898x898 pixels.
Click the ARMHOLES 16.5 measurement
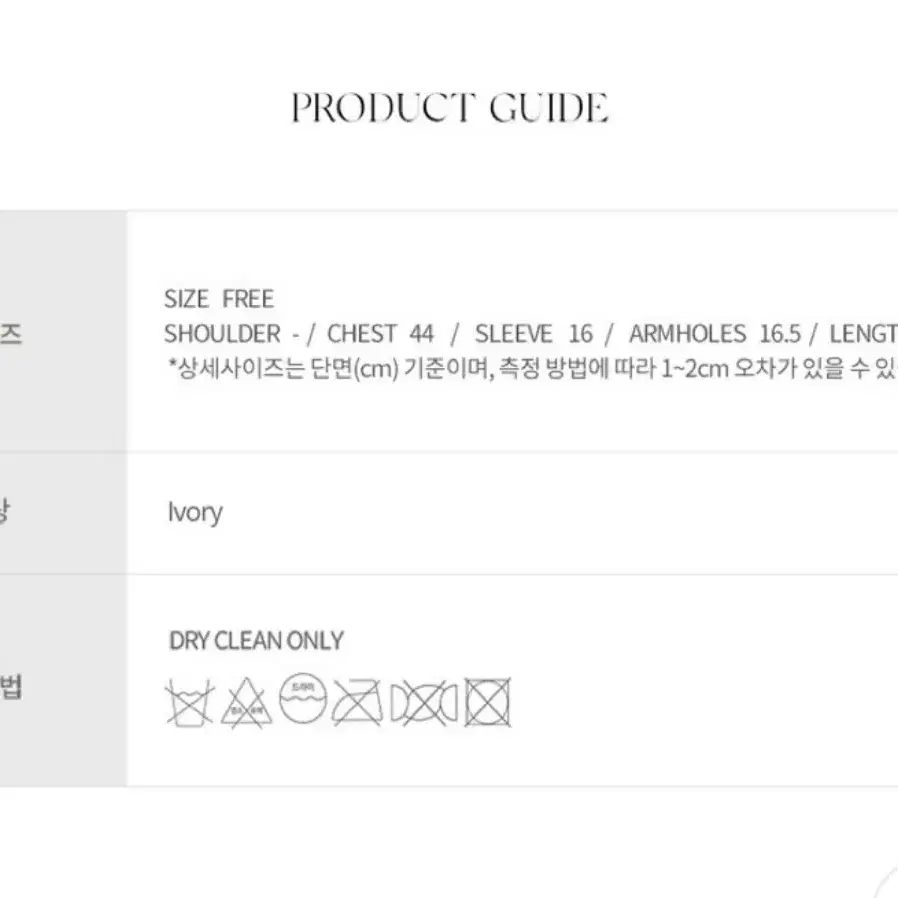pos(715,334)
